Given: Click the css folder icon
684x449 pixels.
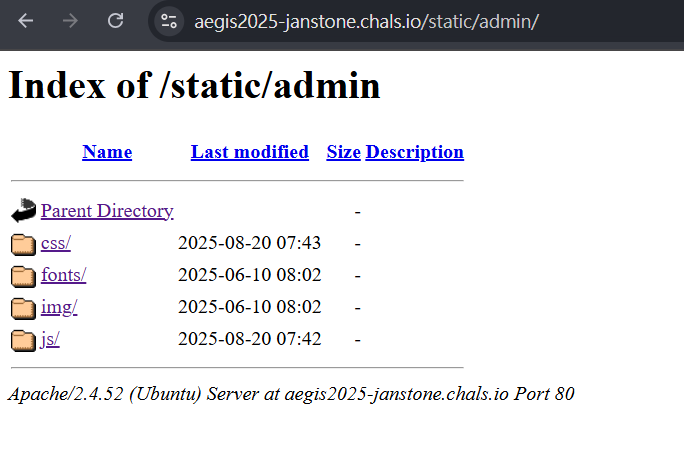Looking at the screenshot, I should click(x=23, y=244).
